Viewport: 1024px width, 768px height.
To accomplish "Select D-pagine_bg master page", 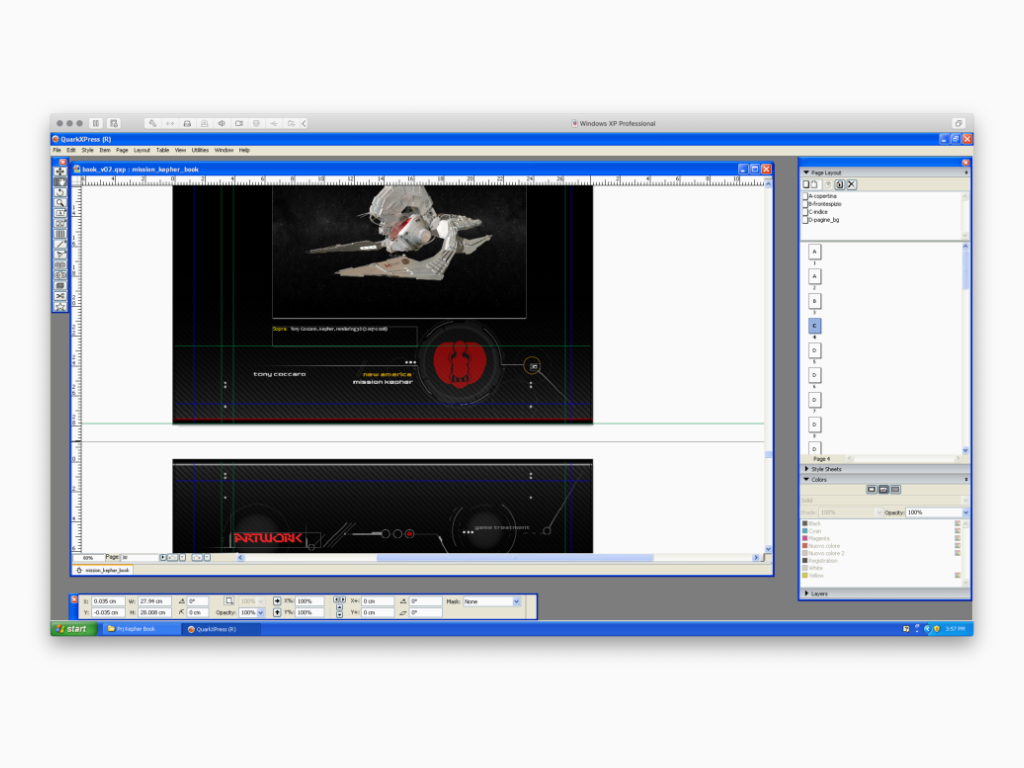I will click(823, 219).
